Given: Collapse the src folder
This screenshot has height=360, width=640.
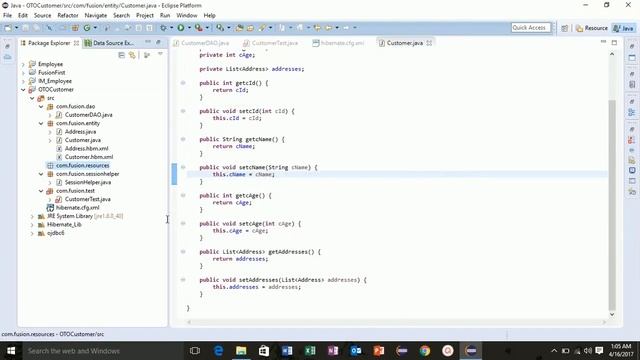Looking at the screenshot, I should coord(32,98).
